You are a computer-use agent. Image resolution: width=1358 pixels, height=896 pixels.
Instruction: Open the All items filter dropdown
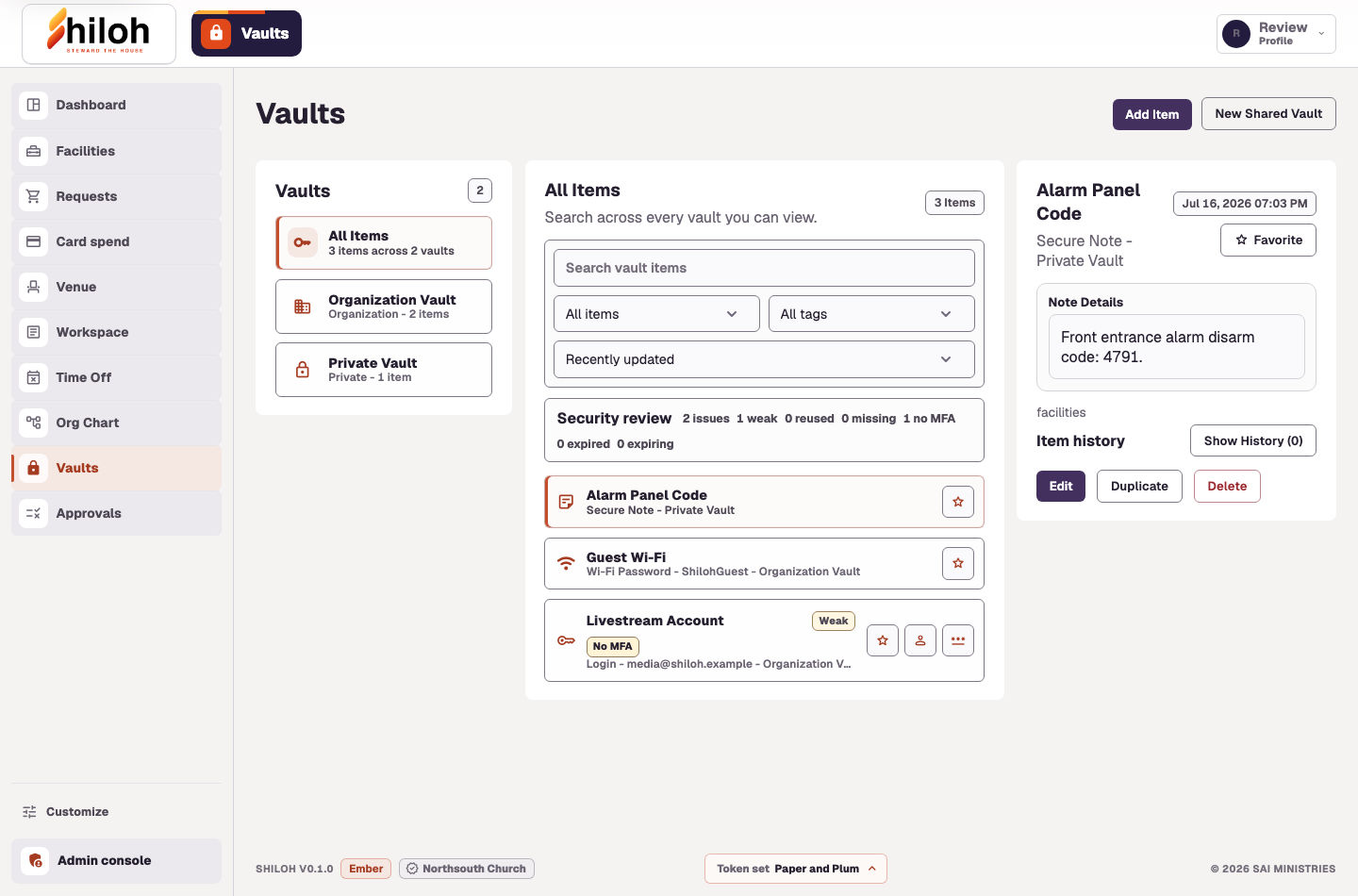[656, 314]
